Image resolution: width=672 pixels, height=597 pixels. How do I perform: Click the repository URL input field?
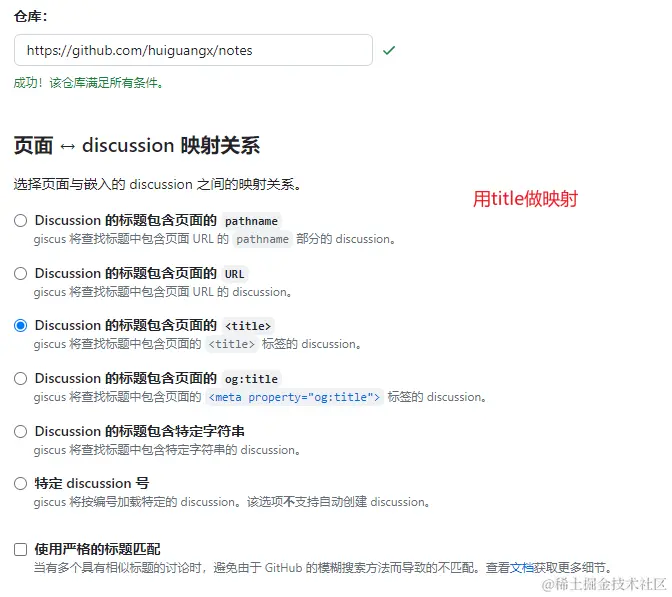tap(193, 50)
